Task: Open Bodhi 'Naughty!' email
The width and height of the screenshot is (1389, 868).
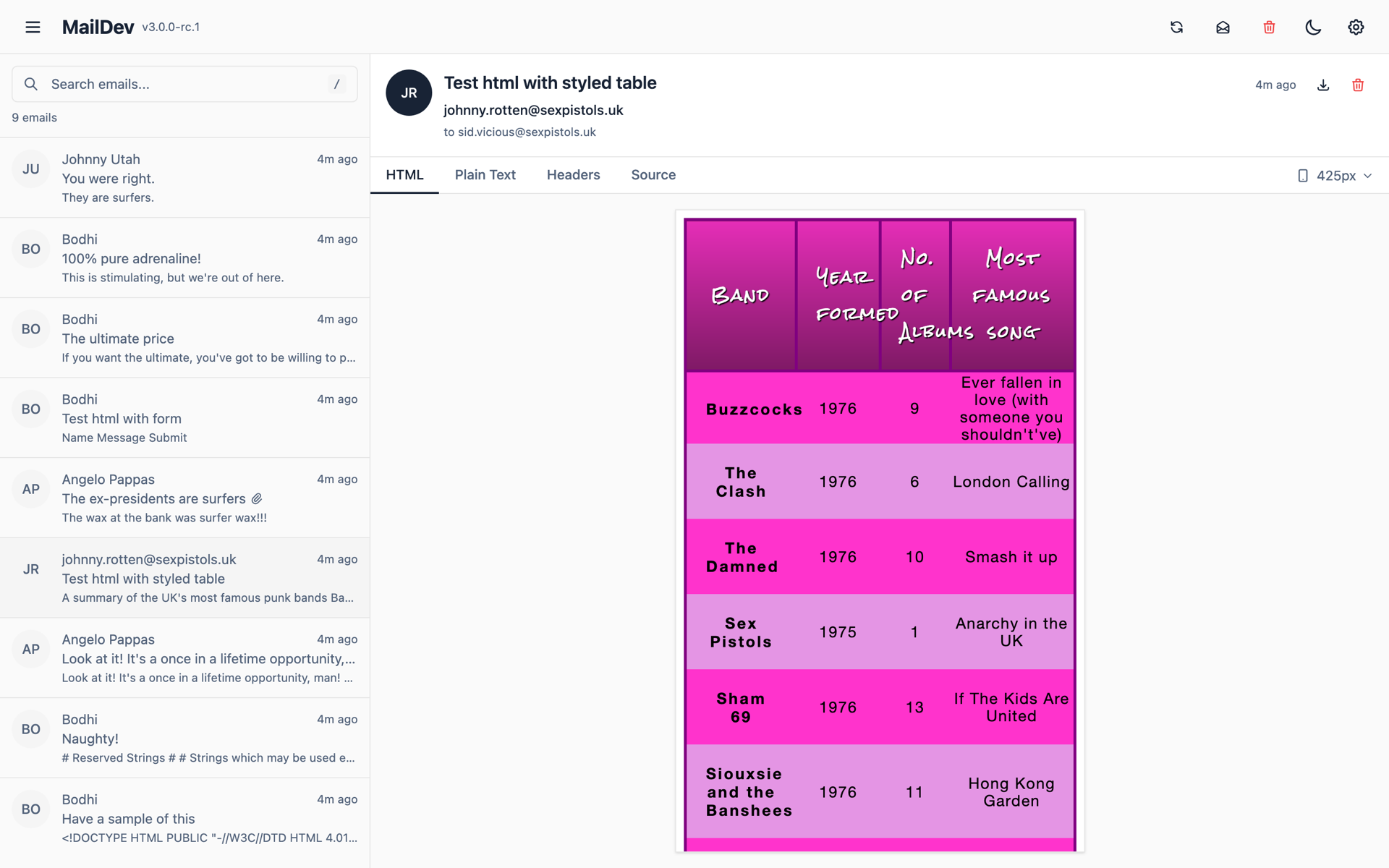Action: [x=184, y=738]
